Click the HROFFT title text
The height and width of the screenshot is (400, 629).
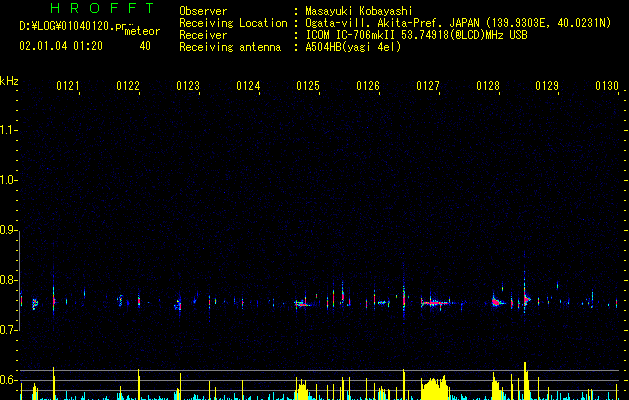(x=102, y=8)
